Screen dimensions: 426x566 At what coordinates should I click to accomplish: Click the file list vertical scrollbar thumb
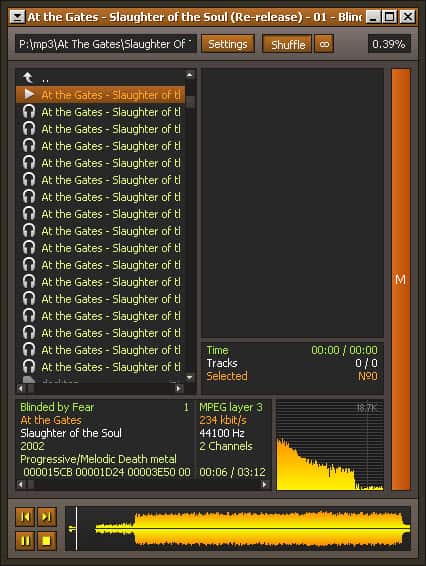pyautogui.click(x=190, y=102)
